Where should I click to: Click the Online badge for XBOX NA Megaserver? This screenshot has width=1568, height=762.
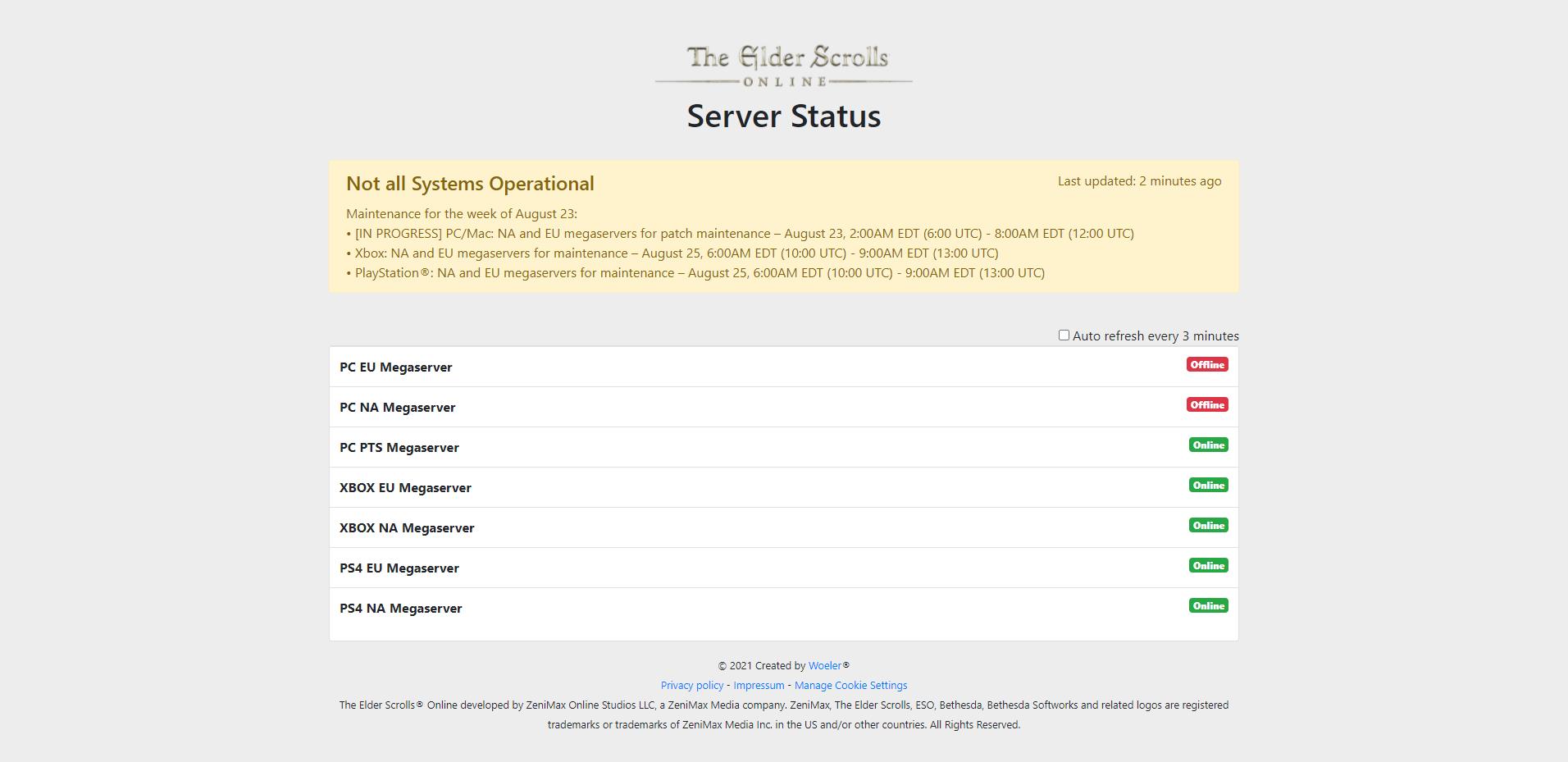[x=1209, y=525]
